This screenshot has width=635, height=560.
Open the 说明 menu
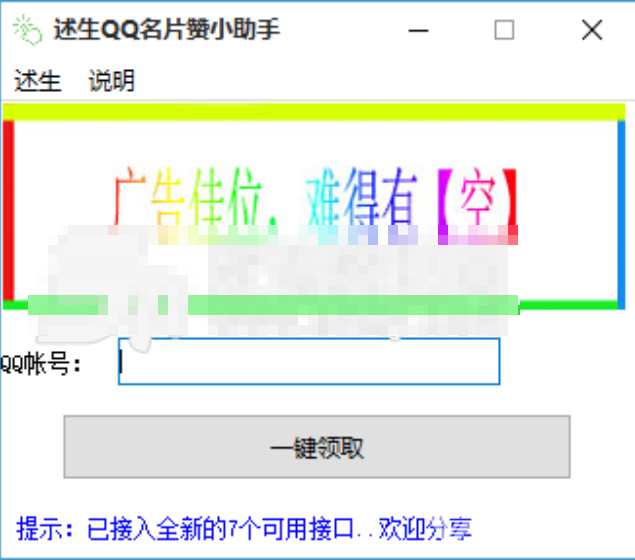click(x=111, y=81)
